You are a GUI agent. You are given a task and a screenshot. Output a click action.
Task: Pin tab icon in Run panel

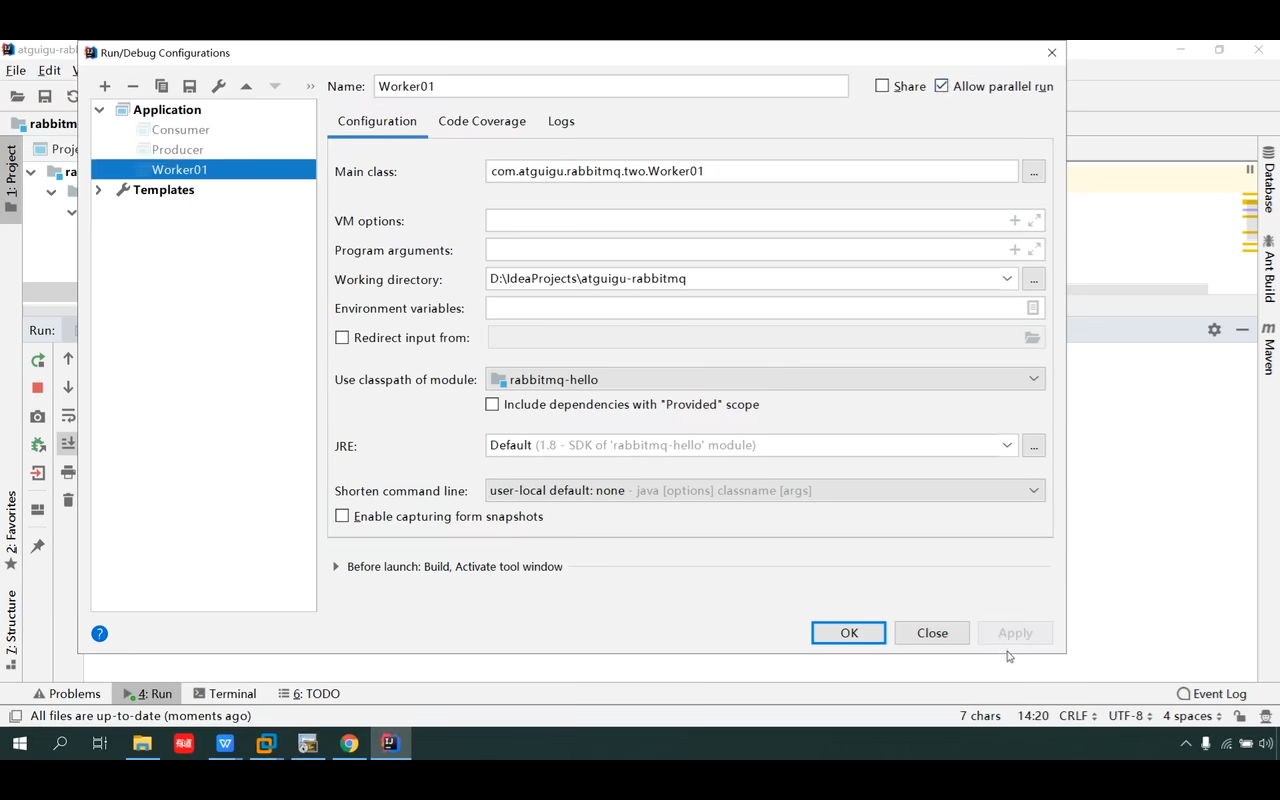click(38, 546)
